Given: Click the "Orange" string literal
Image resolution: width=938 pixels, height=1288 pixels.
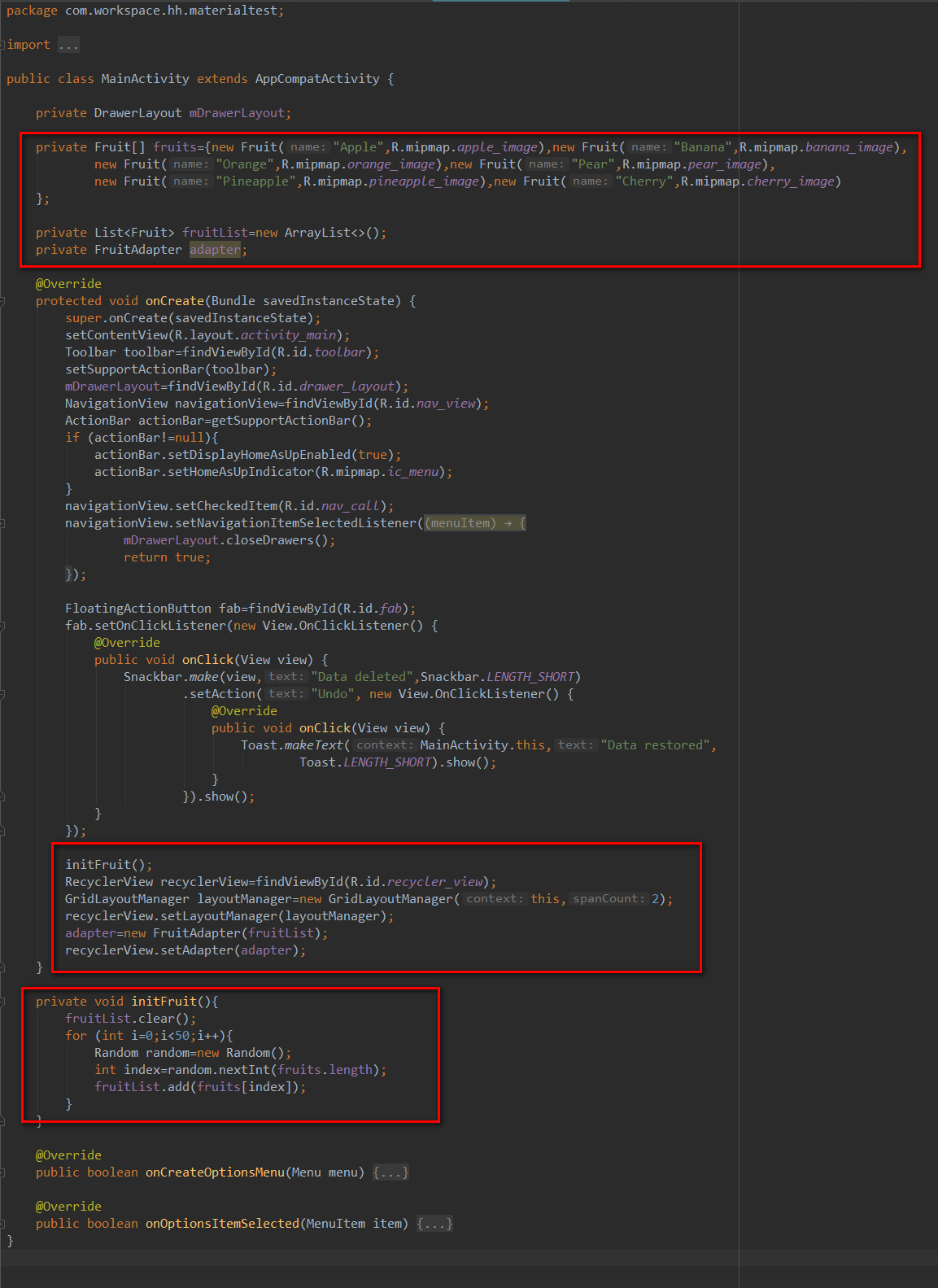Looking at the screenshot, I should pyautogui.click(x=245, y=164).
